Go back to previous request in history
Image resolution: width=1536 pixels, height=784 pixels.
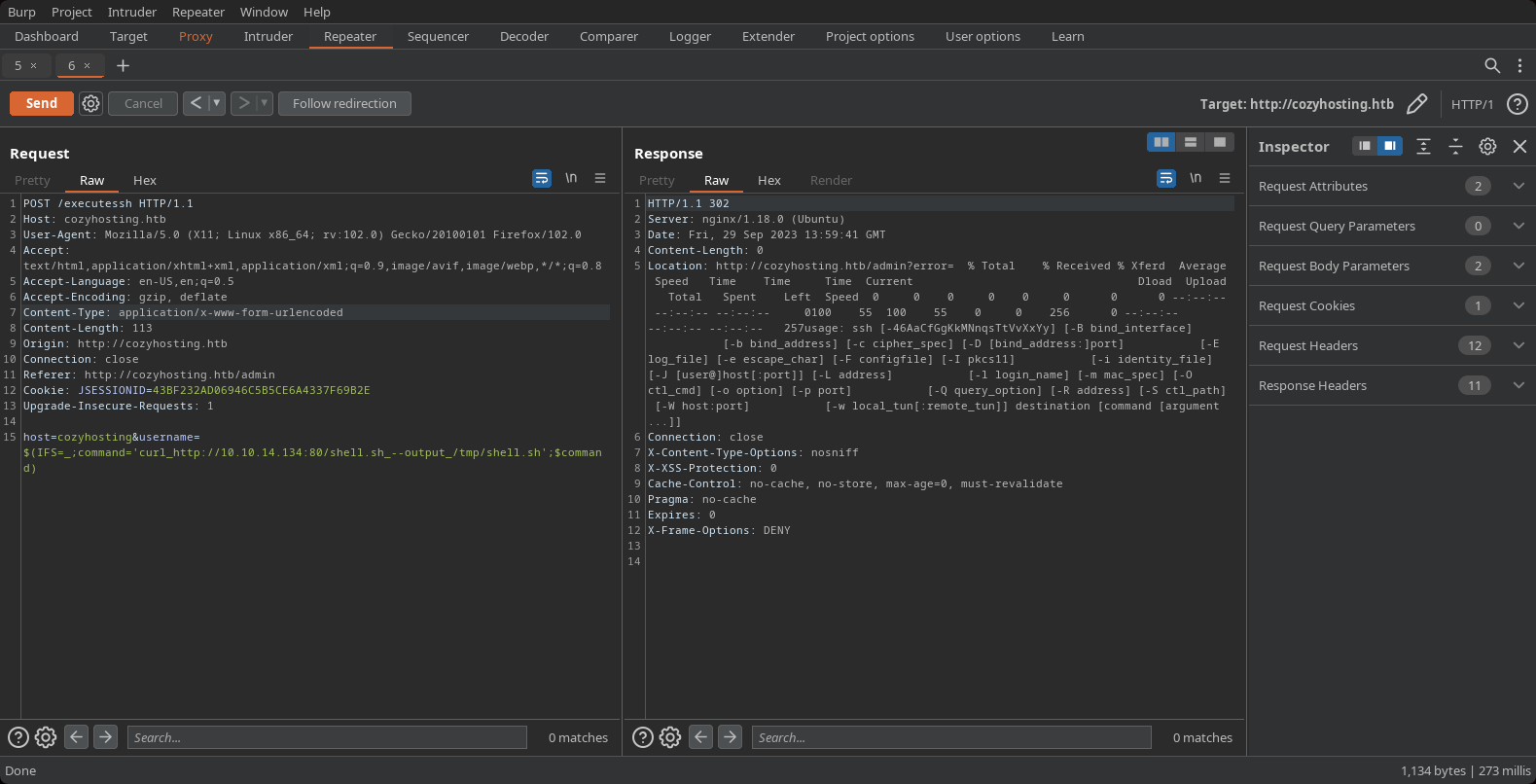pyautogui.click(x=196, y=103)
